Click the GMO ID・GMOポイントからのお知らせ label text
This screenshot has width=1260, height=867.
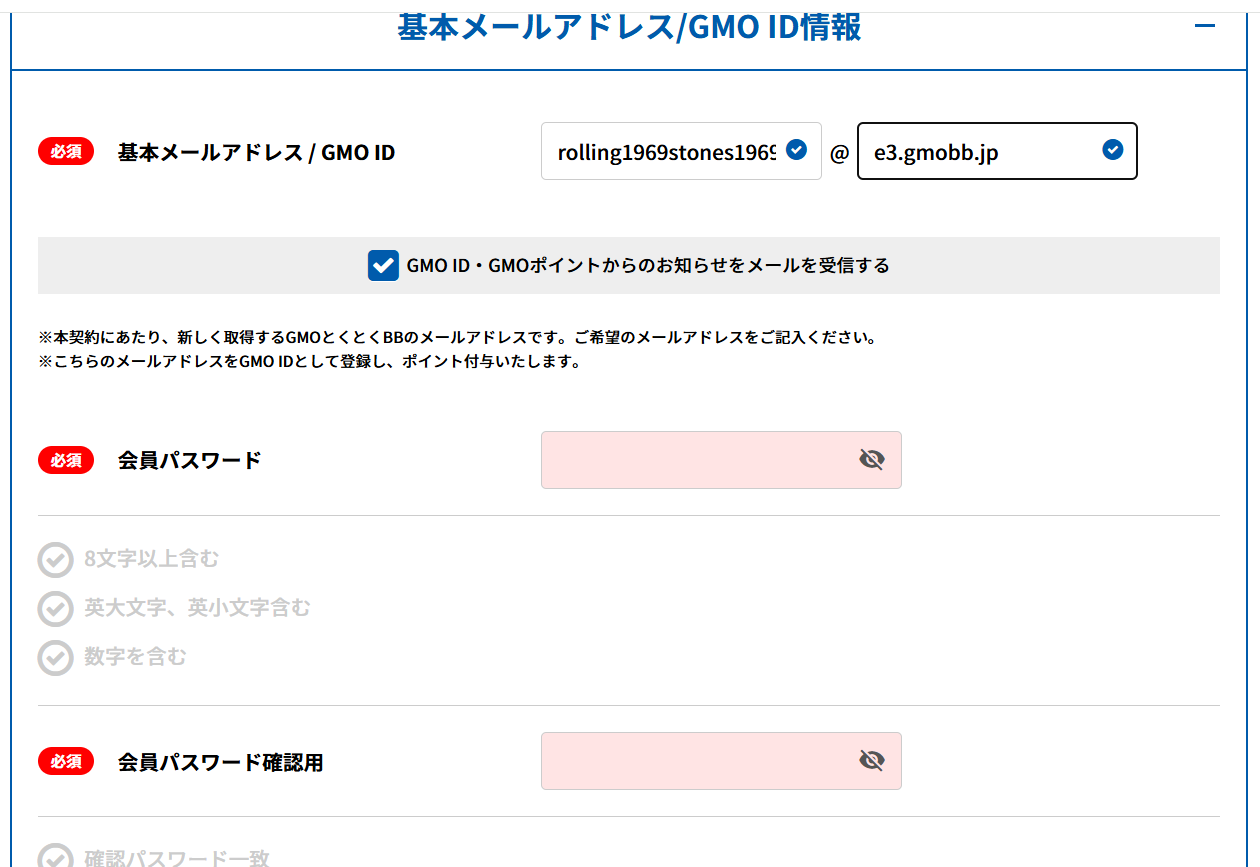648,266
